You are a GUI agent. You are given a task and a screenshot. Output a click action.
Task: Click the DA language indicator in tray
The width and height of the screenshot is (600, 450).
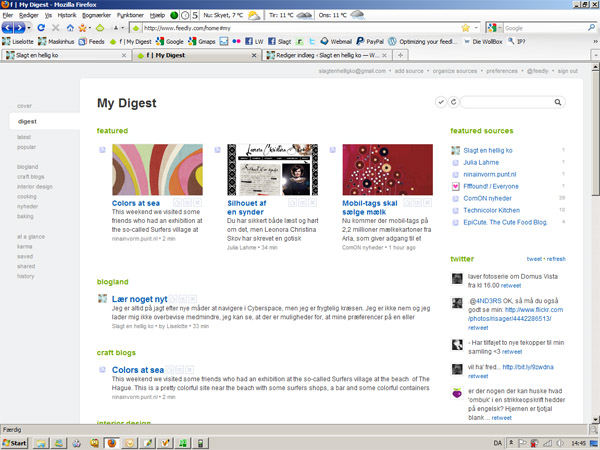[x=497, y=443]
